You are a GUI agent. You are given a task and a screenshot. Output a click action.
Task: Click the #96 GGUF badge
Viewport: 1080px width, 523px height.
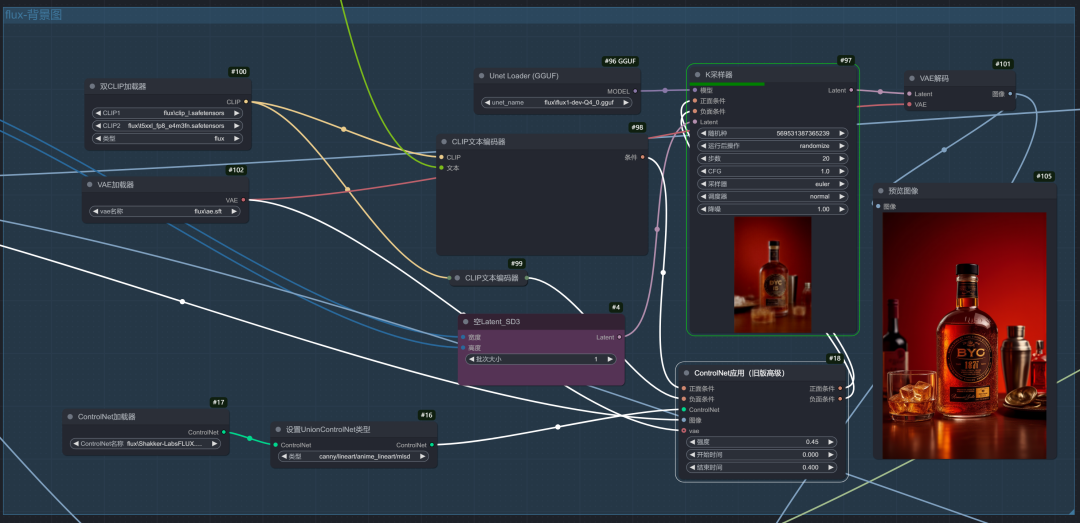point(621,61)
